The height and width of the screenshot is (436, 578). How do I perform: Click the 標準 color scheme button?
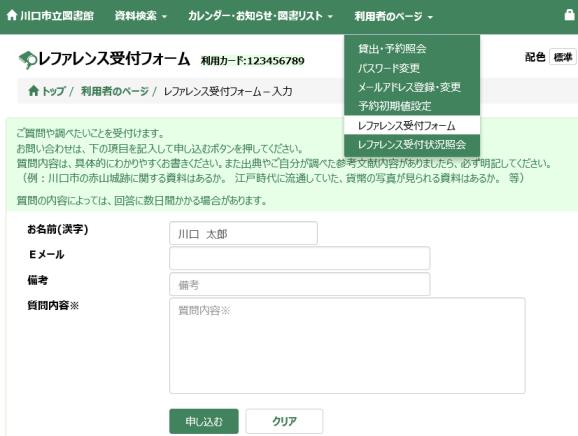coord(563,57)
